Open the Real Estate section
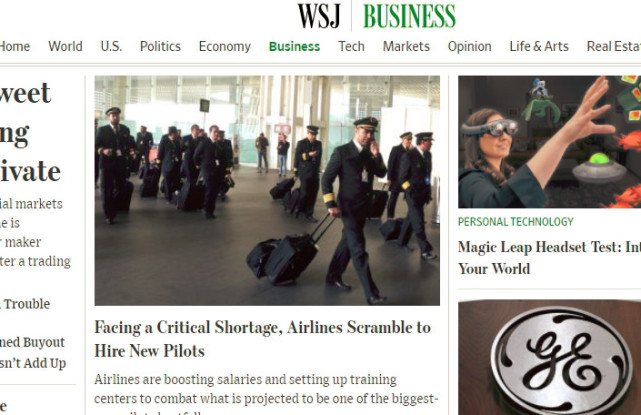Image resolution: width=641 pixels, height=415 pixels. [x=614, y=46]
